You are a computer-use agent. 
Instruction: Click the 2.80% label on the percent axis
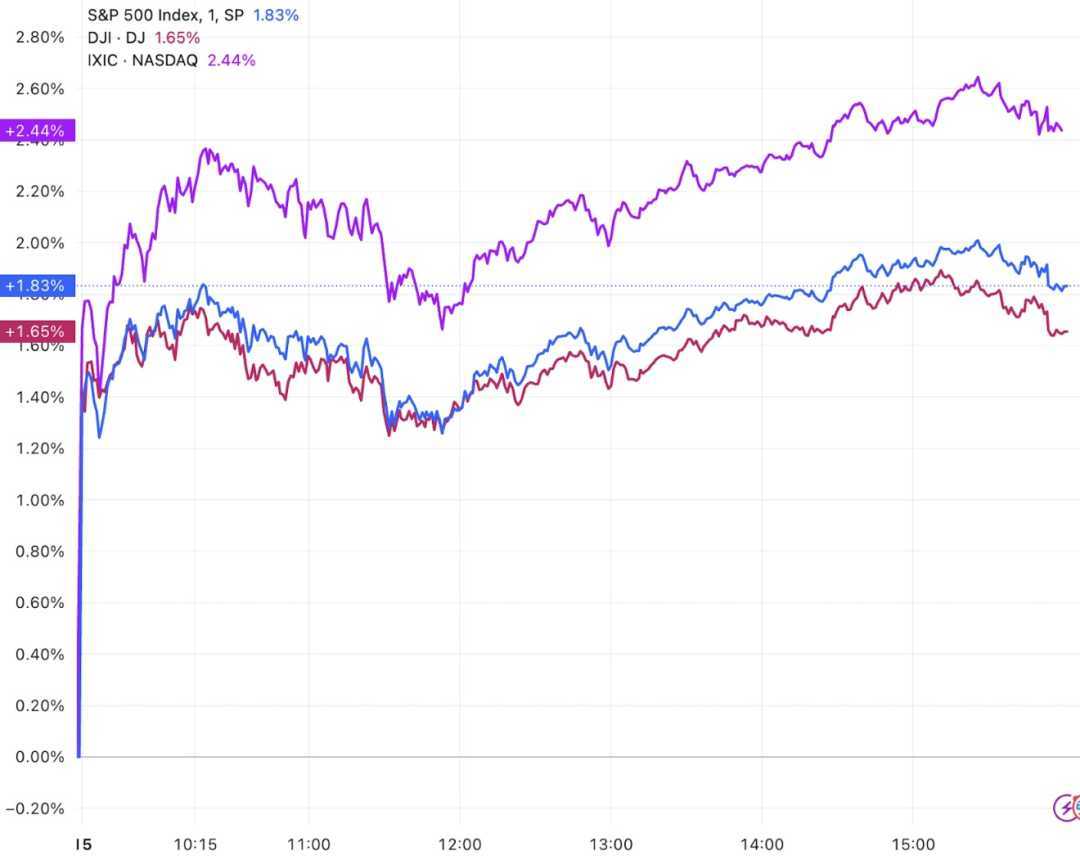pyautogui.click(x=40, y=37)
